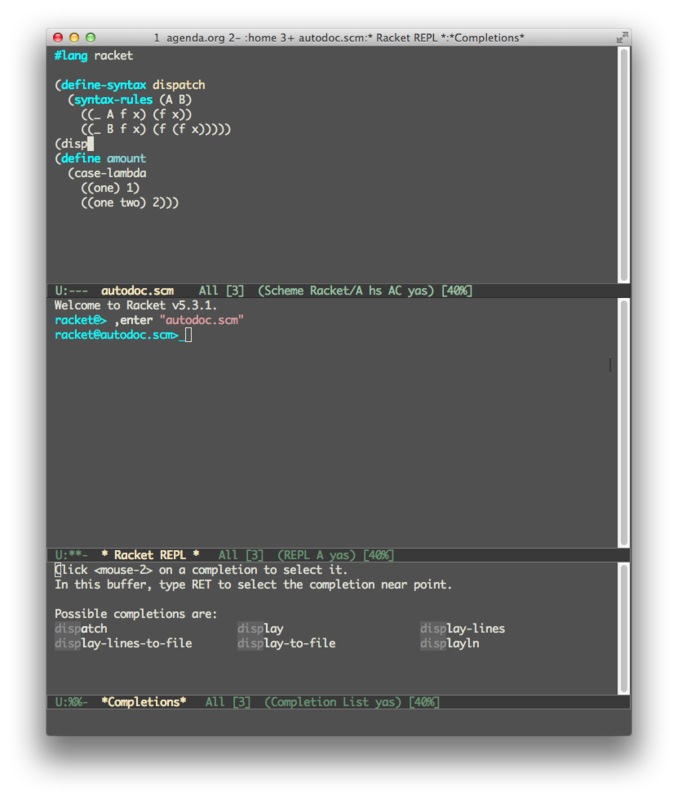Click the '* Racket REPL *' buffer name in mode line
The height and width of the screenshot is (800, 678).
150,555
